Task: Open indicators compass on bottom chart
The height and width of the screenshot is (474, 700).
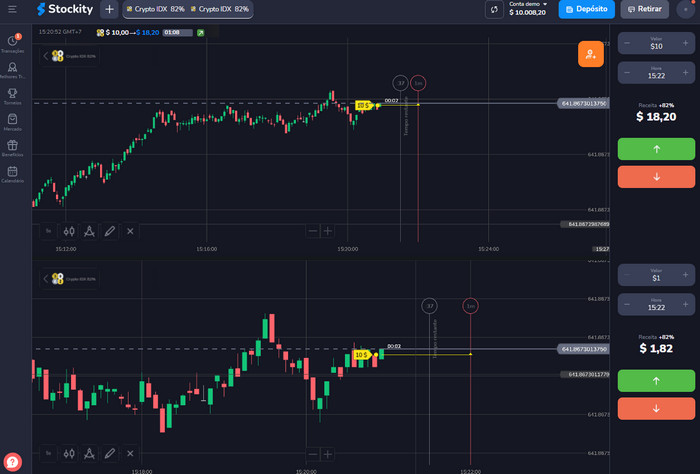Action: pyautogui.click(x=89, y=453)
